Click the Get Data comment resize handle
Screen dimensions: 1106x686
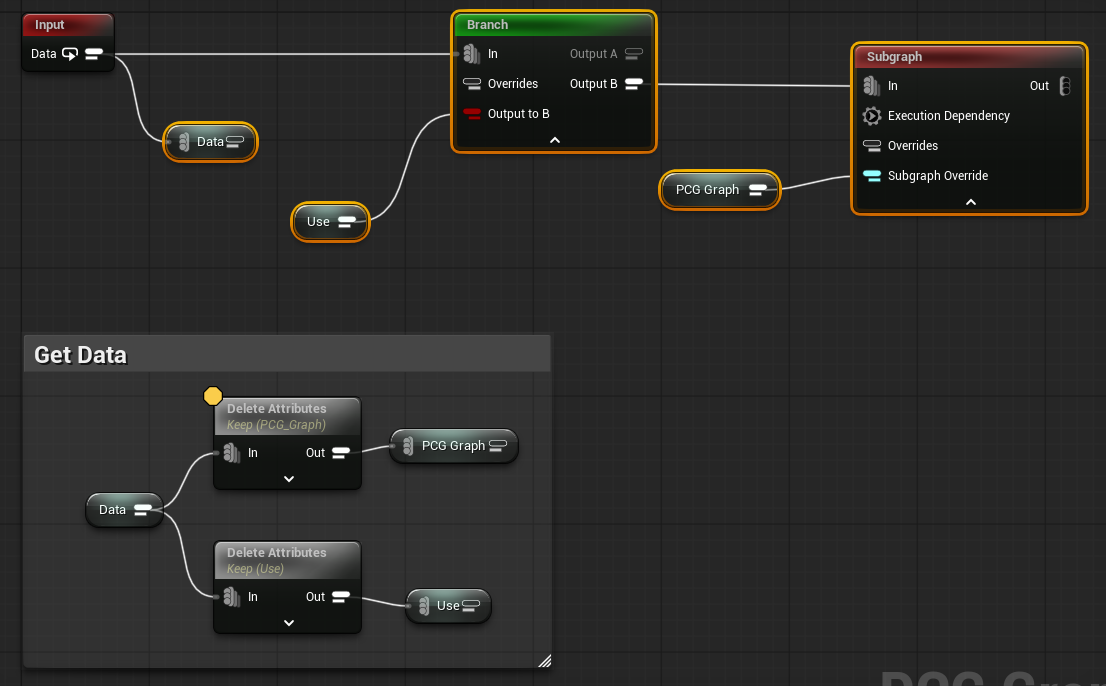[x=544, y=660]
